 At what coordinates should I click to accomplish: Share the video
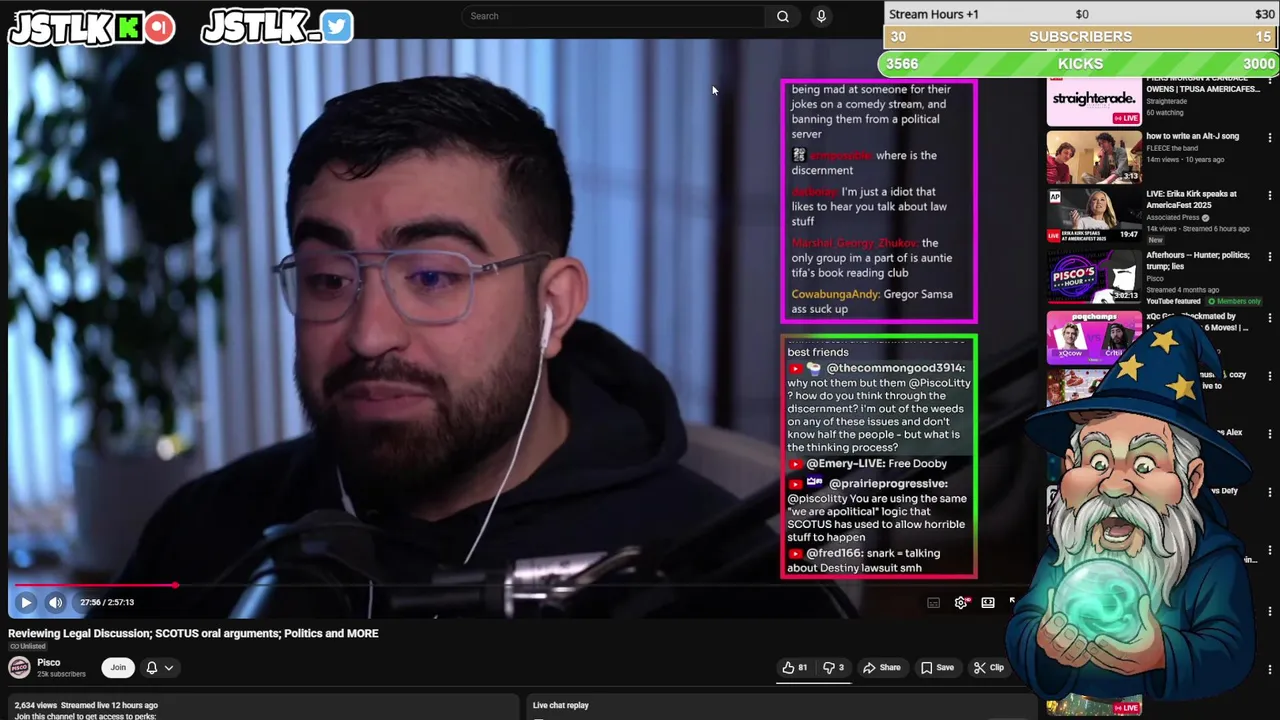881,668
